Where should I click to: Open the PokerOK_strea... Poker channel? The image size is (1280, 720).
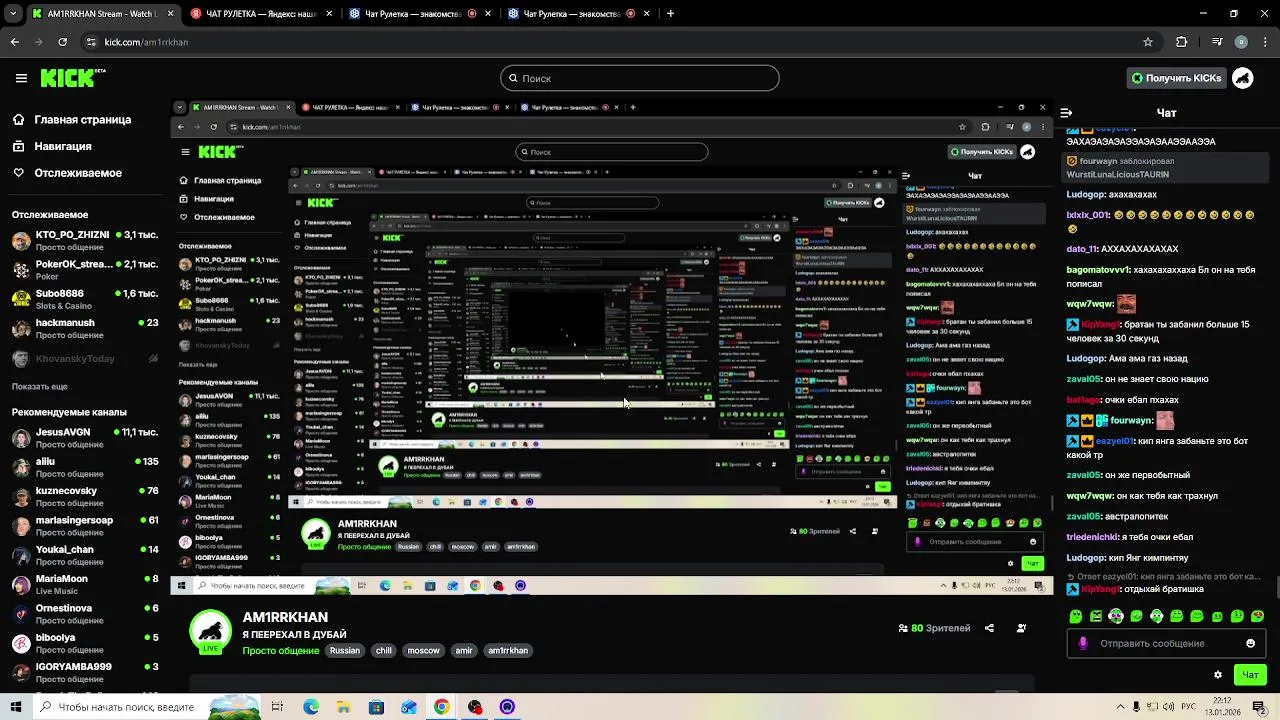pyautogui.click(x=84, y=270)
